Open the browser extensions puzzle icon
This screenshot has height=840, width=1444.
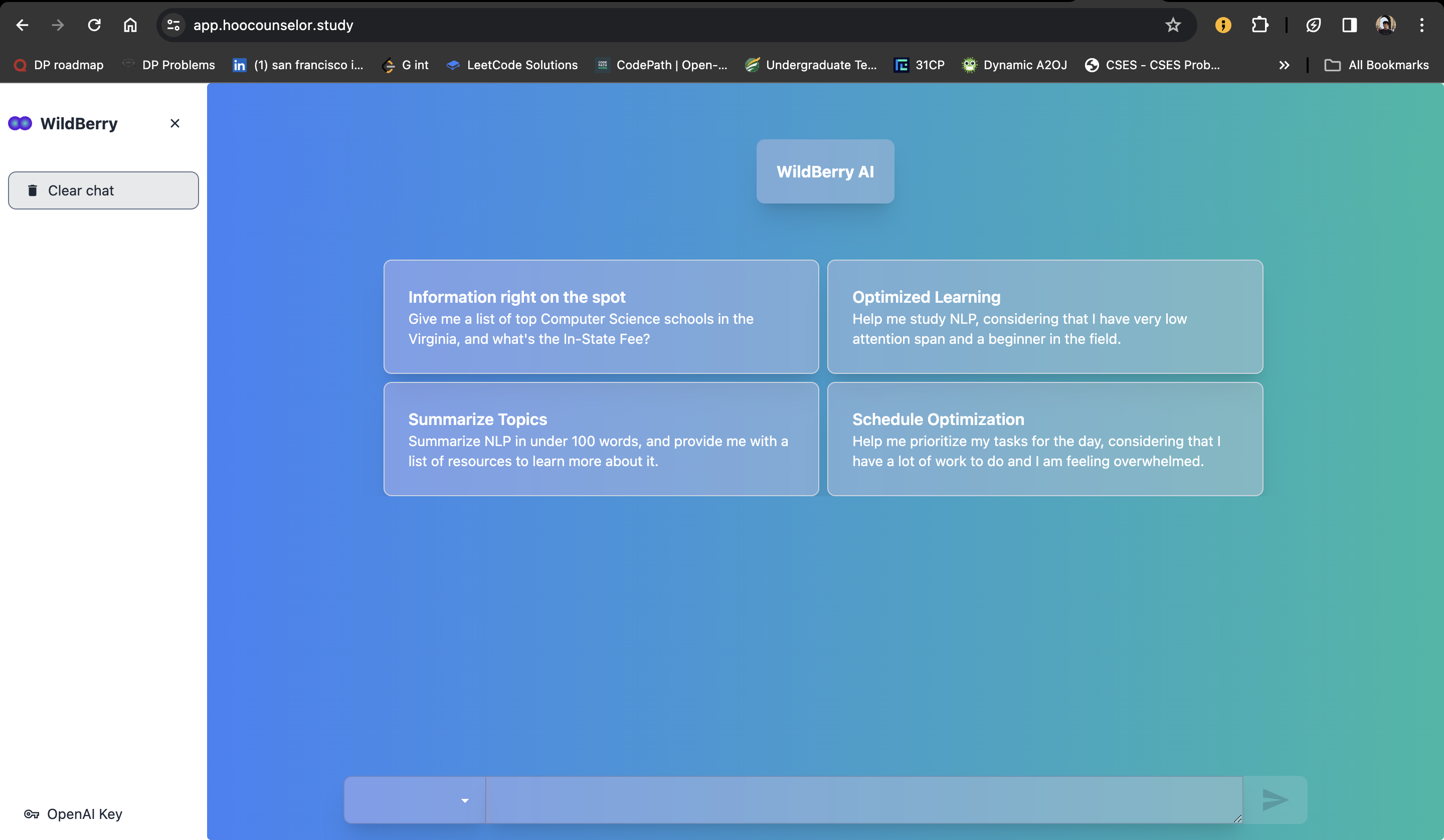coord(1259,25)
